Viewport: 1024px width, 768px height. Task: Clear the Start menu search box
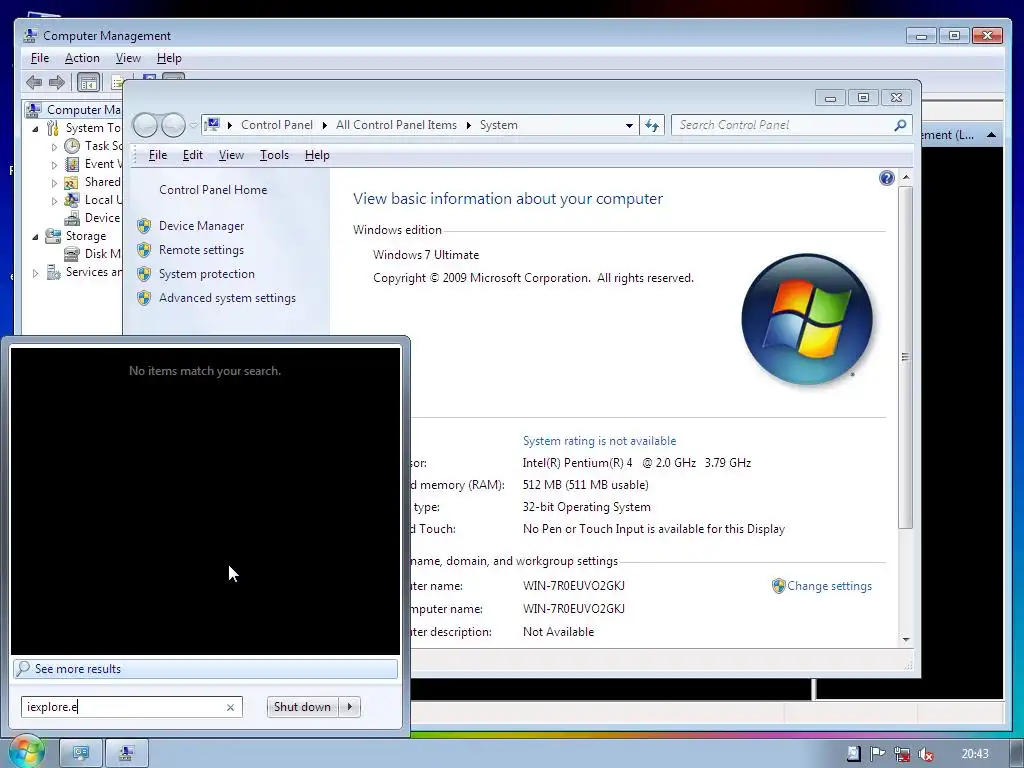pos(230,707)
